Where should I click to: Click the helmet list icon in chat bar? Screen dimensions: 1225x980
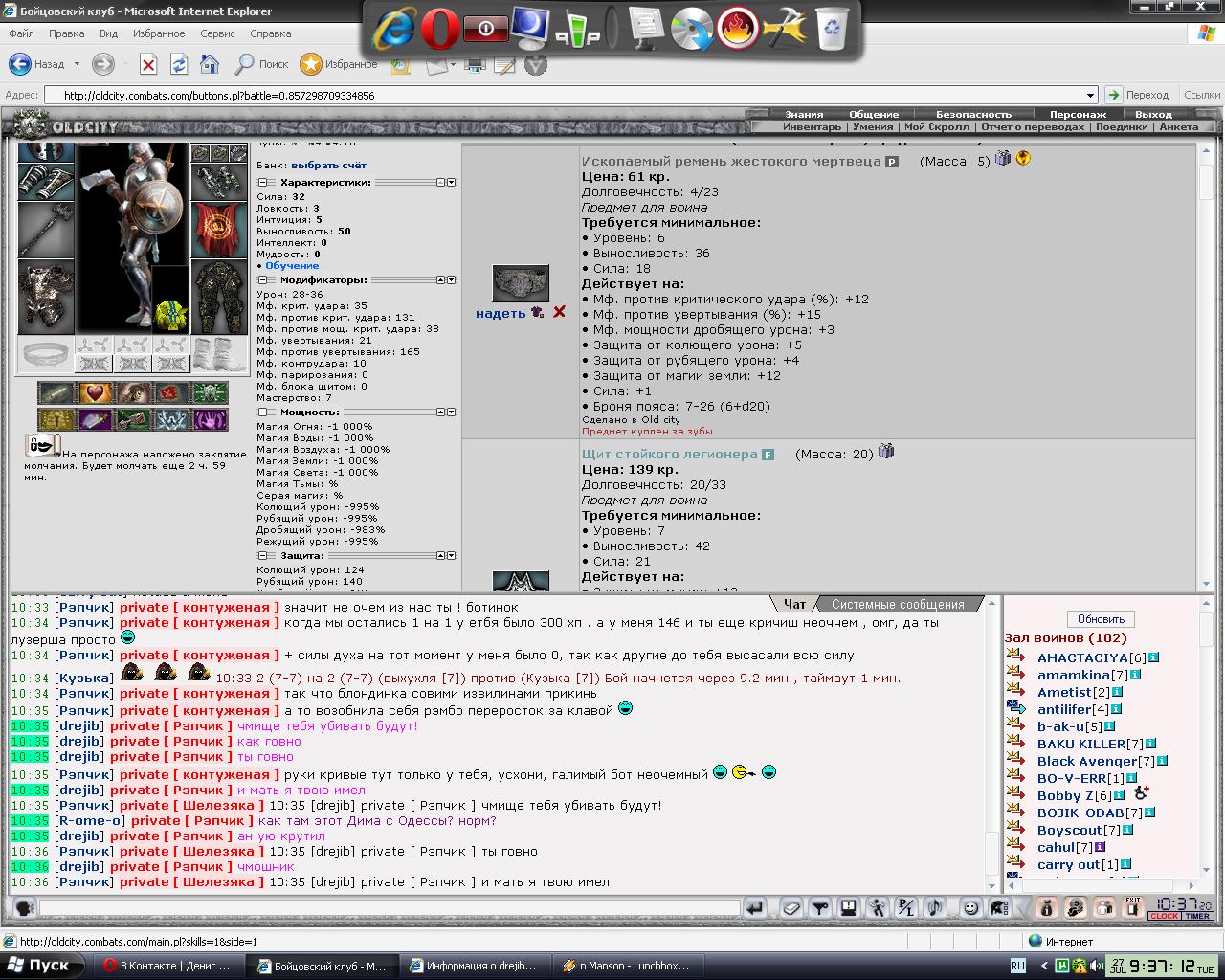pos(999,907)
